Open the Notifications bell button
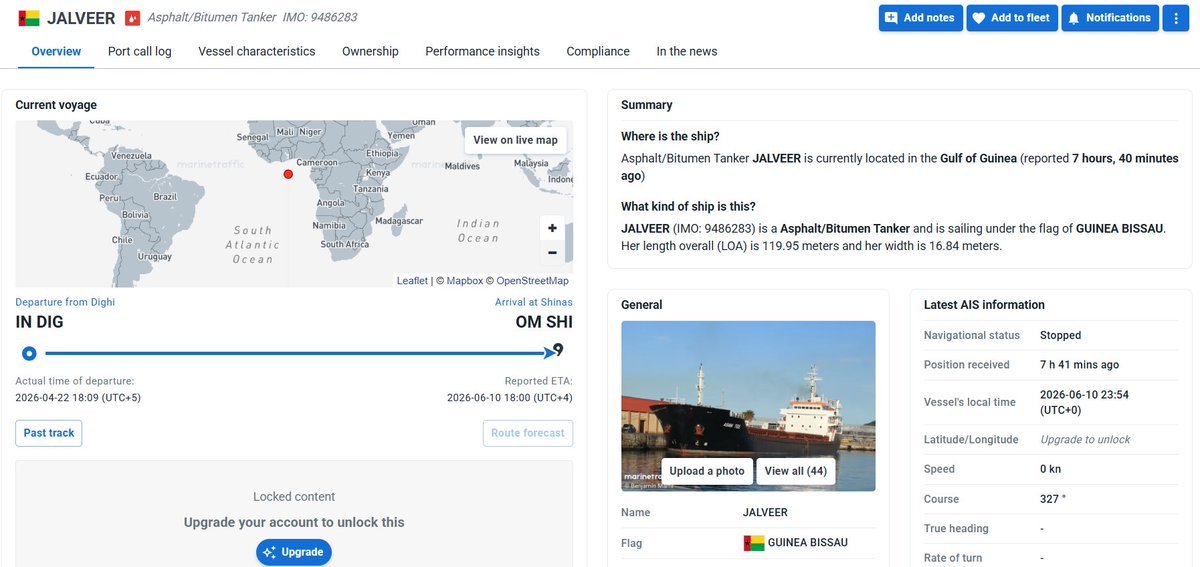The width and height of the screenshot is (1200, 567). [1110, 18]
